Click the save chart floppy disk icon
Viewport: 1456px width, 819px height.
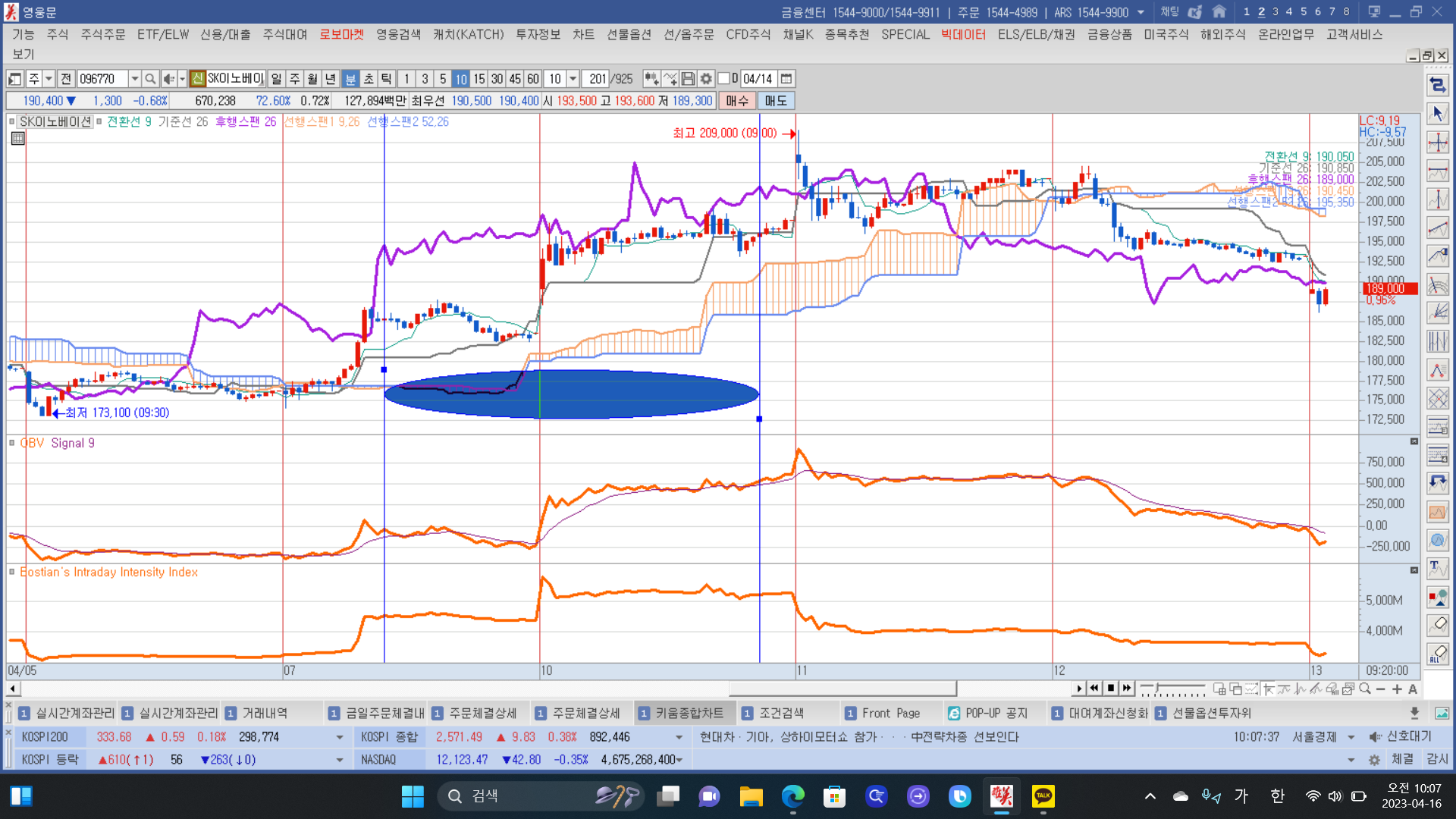click(x=688, y=79)
